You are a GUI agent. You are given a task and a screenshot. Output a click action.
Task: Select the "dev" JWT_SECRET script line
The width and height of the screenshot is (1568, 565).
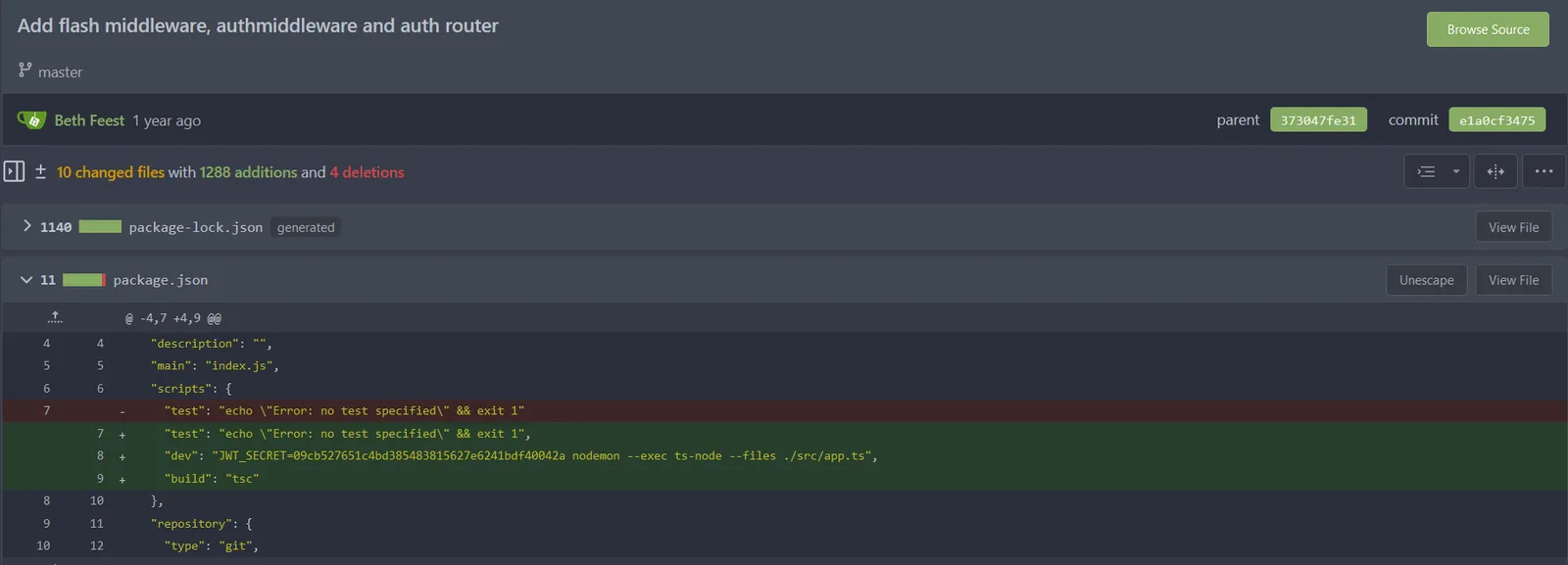784,456
